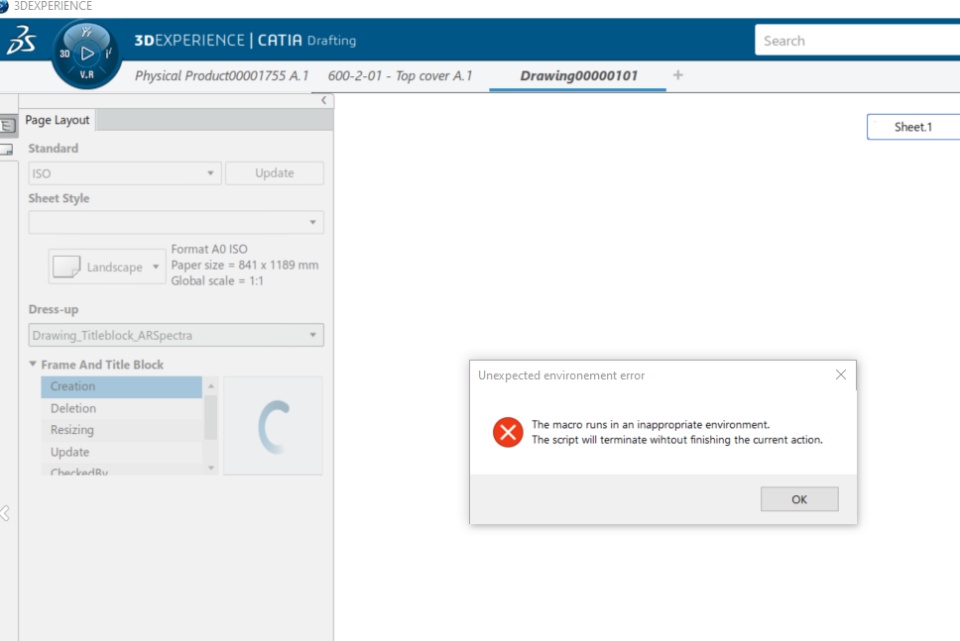The image size is (960, 641).
Task: Click the 3DS Dassault logo icon
Action: (21, 40)
